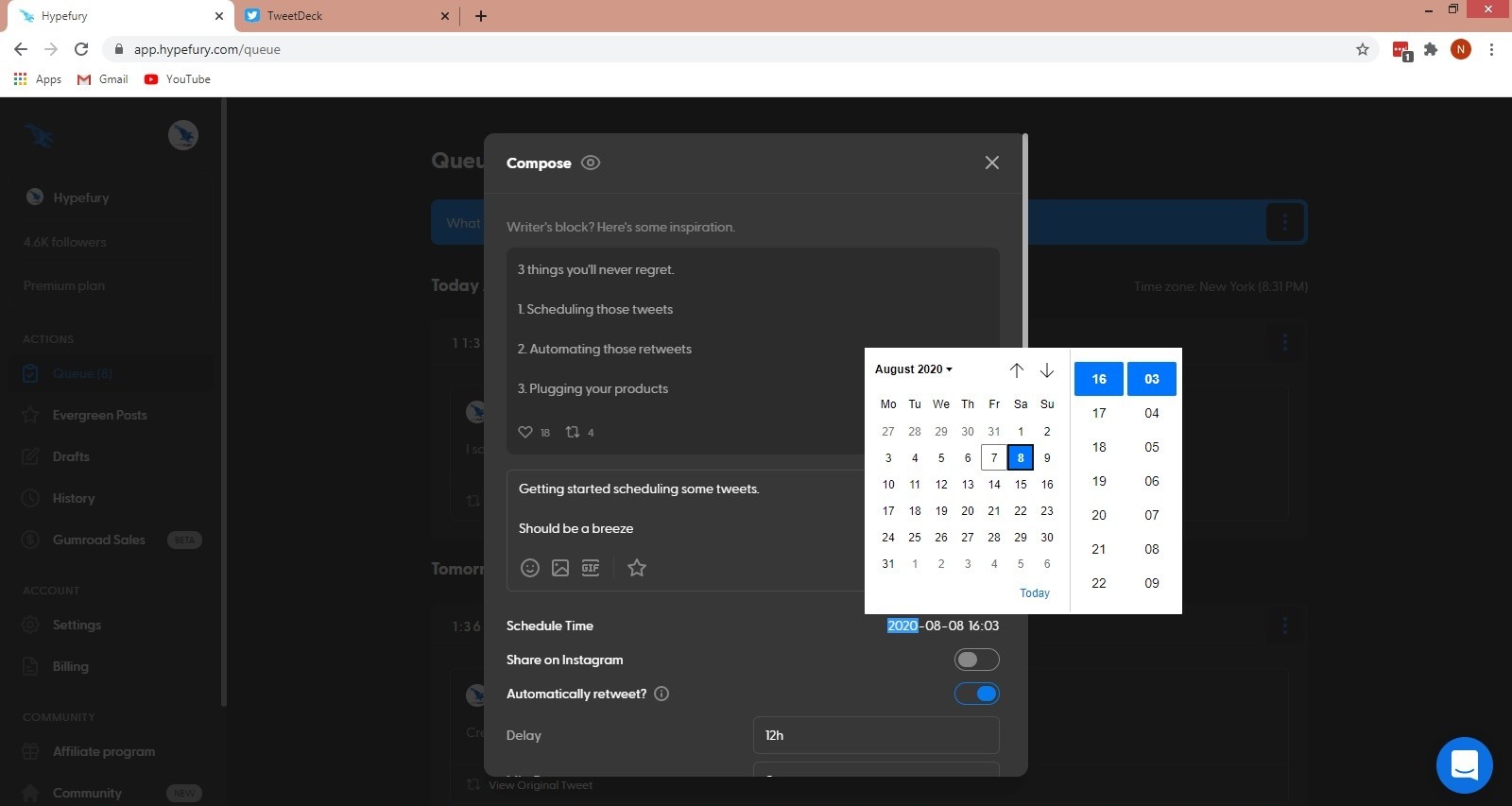Open Gmail bookmark
Viewport: 1512px width, 806px height.
pyautogui.click(x=103, y=79)
